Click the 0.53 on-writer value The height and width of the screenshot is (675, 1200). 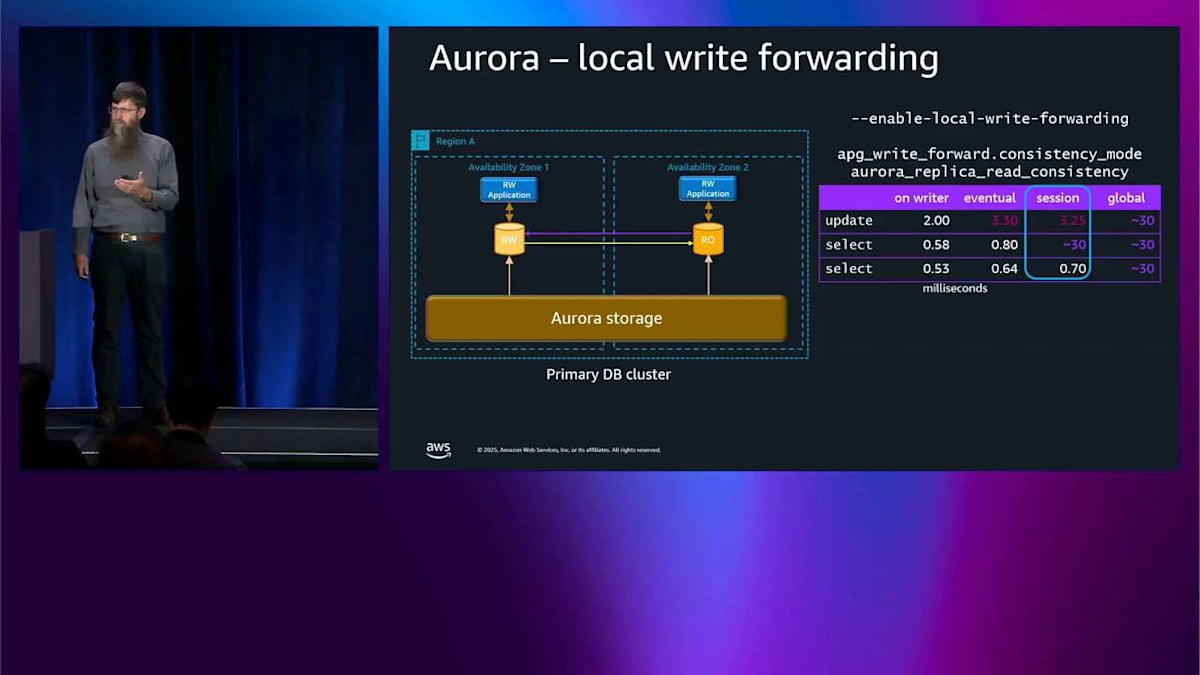tap(935, 269)
